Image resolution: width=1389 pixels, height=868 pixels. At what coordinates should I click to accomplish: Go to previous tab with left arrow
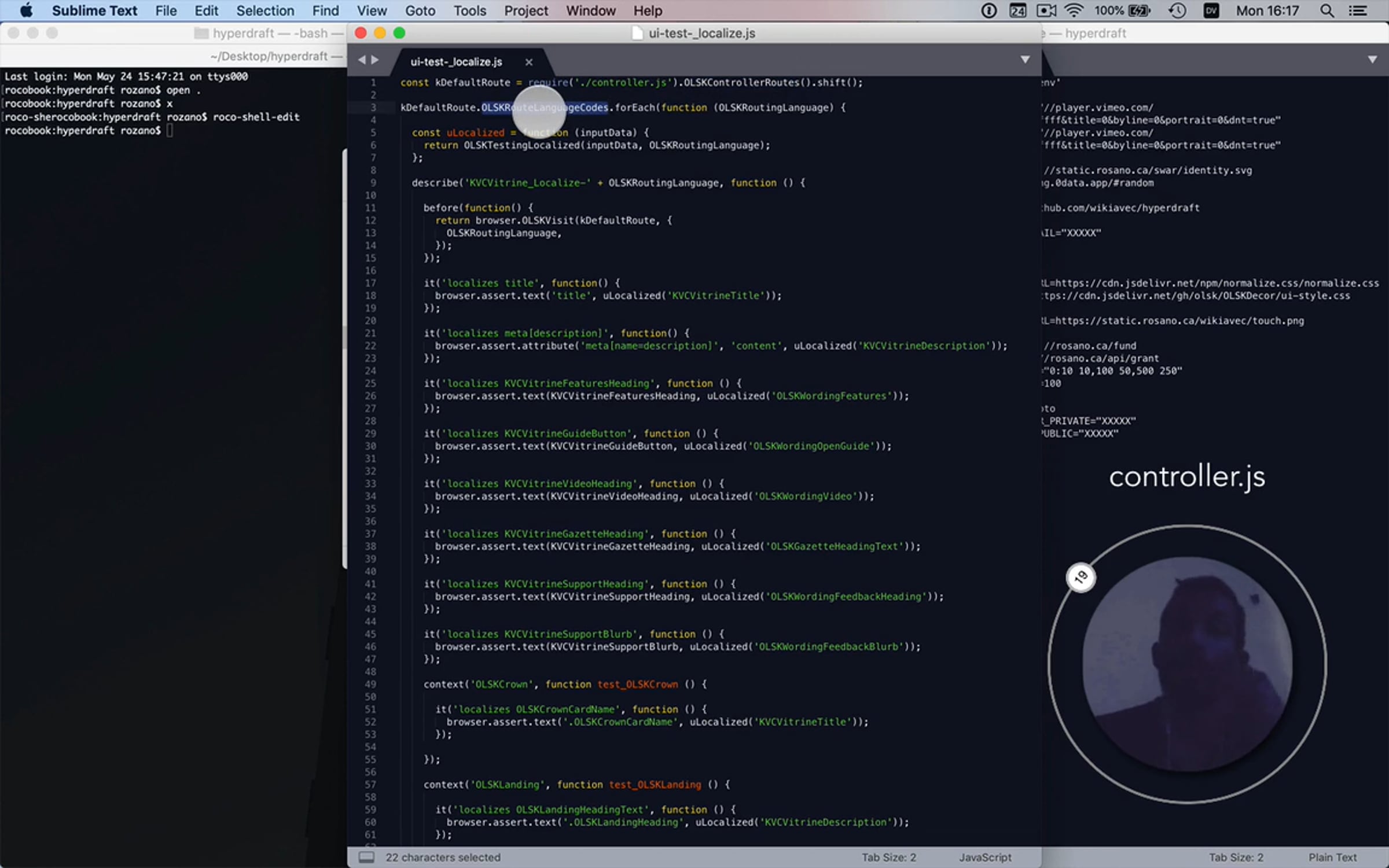coord(362,60)
